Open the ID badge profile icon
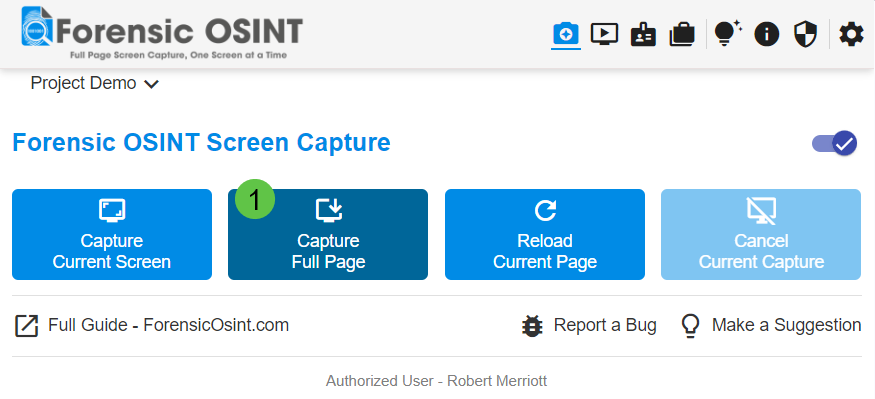This screenshot has width=875, height=399. [643, 35]
